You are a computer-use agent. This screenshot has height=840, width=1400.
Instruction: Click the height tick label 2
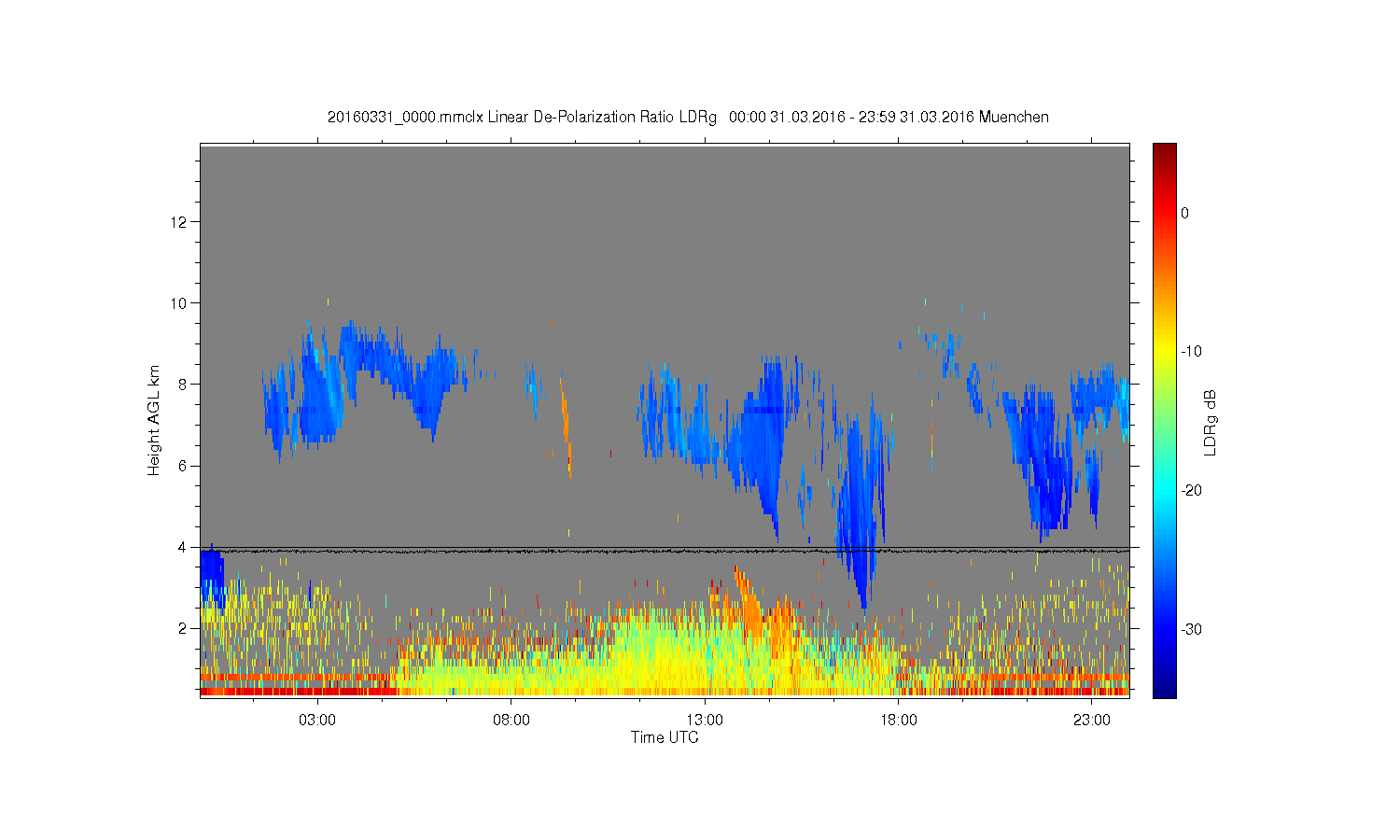[x=184, y=628]
